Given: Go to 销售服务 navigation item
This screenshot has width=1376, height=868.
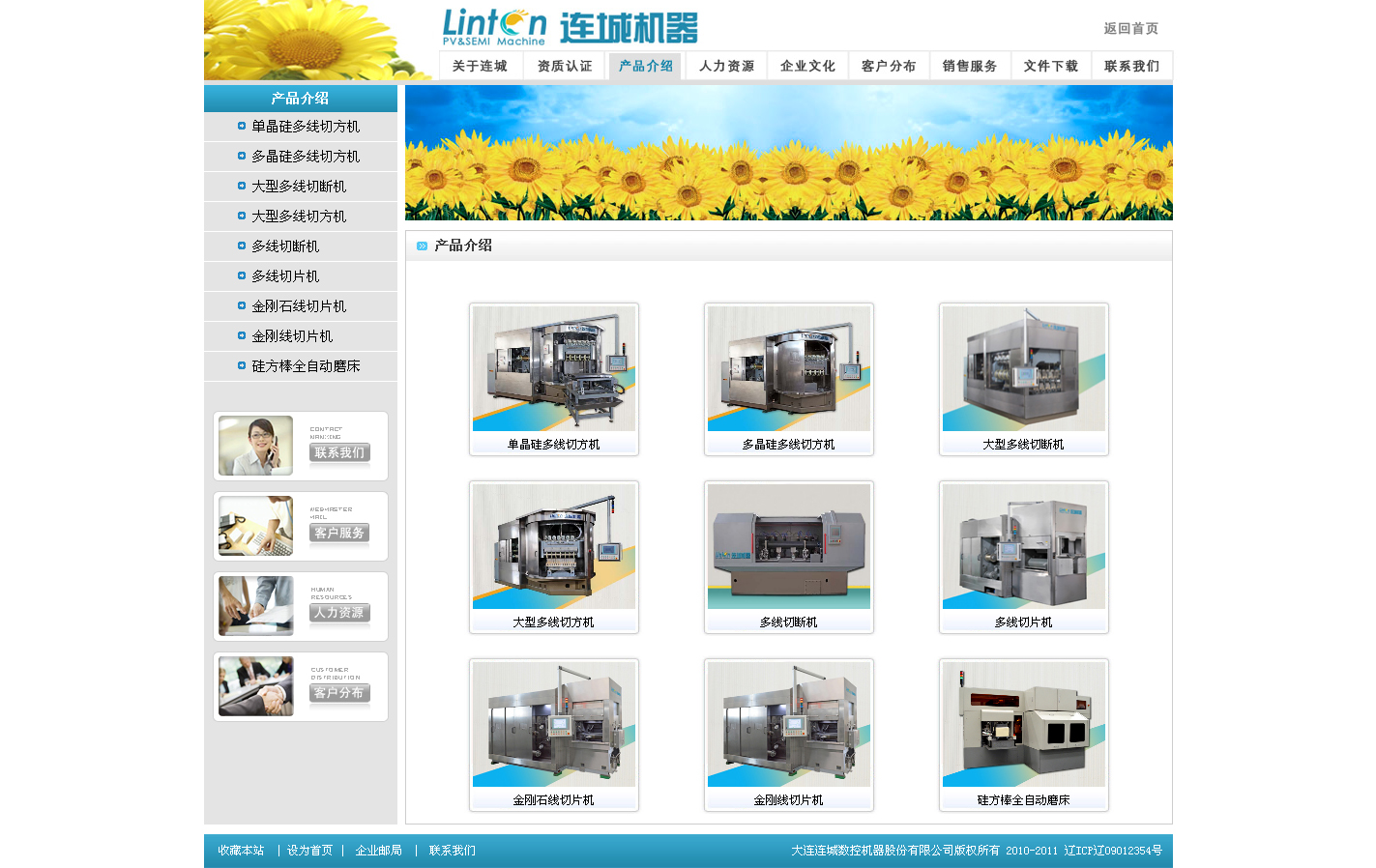Looking at the screenshot, I should (970, 66).
